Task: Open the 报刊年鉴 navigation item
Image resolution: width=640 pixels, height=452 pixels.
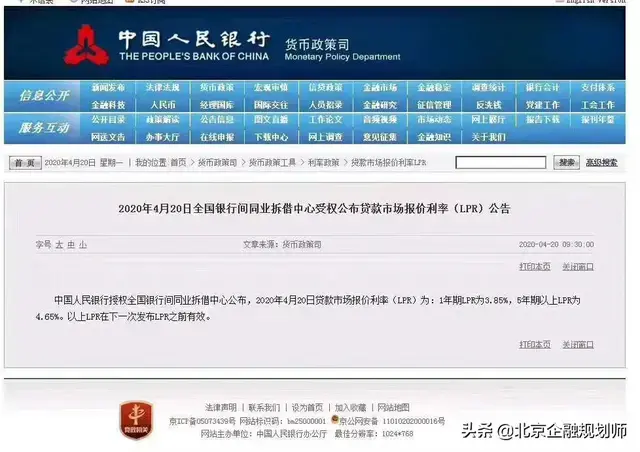Action: click(598, 120)
